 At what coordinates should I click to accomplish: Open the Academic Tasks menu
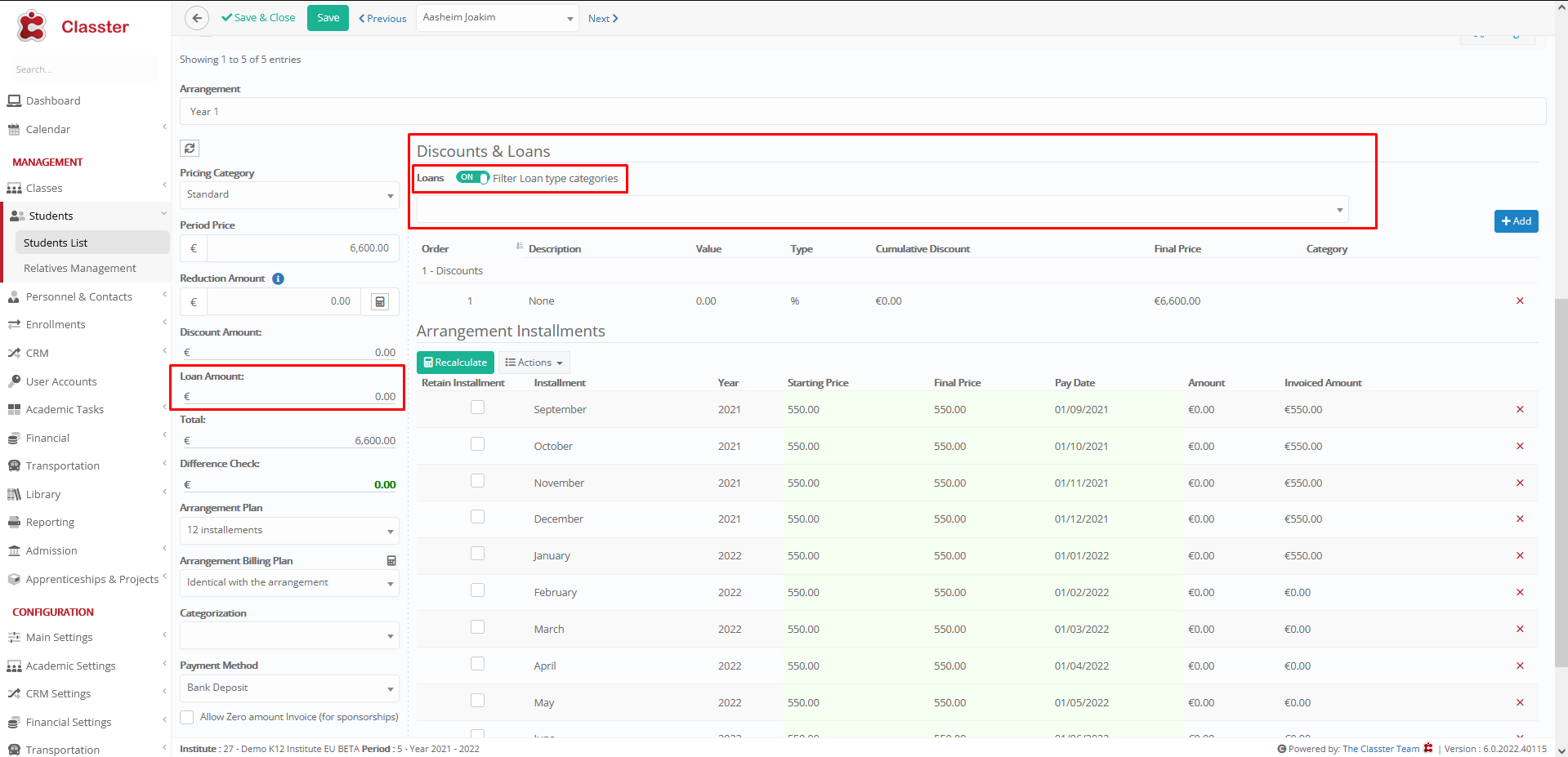pyautogui.click(x=85, y=409)
